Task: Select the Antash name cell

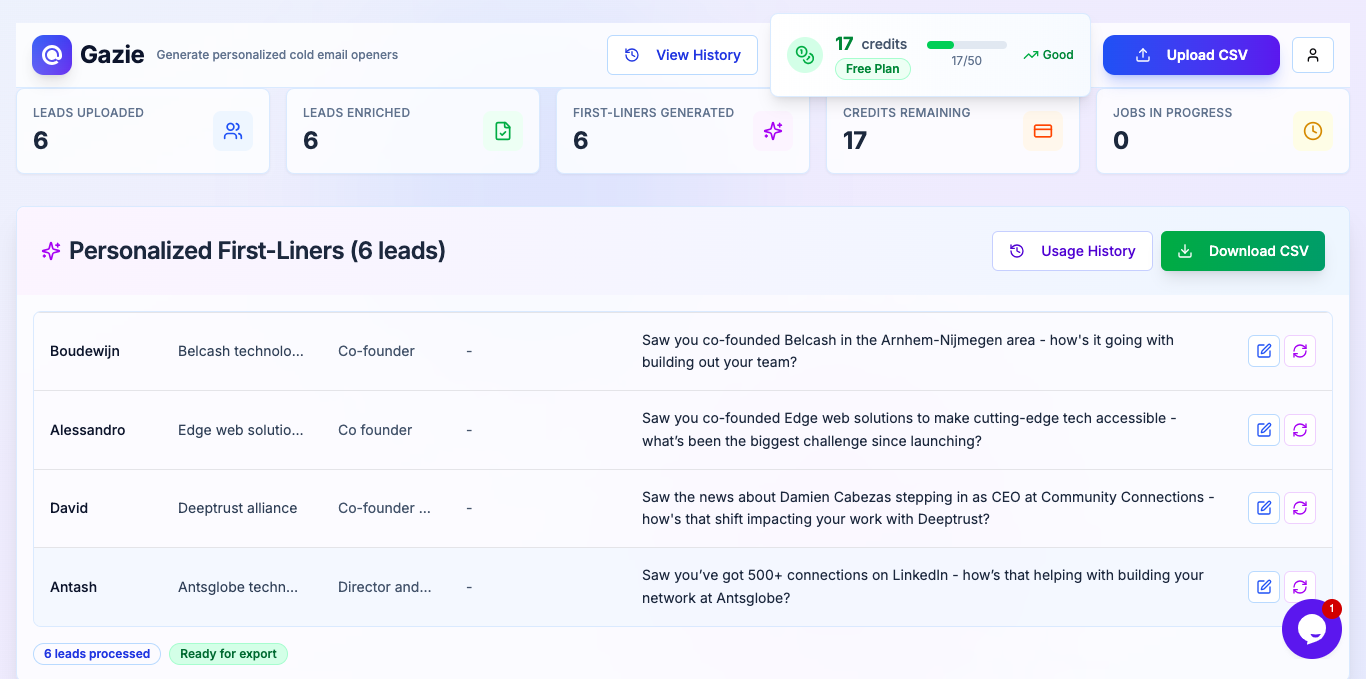Action: pyautogui.click(x=74, y=587)
